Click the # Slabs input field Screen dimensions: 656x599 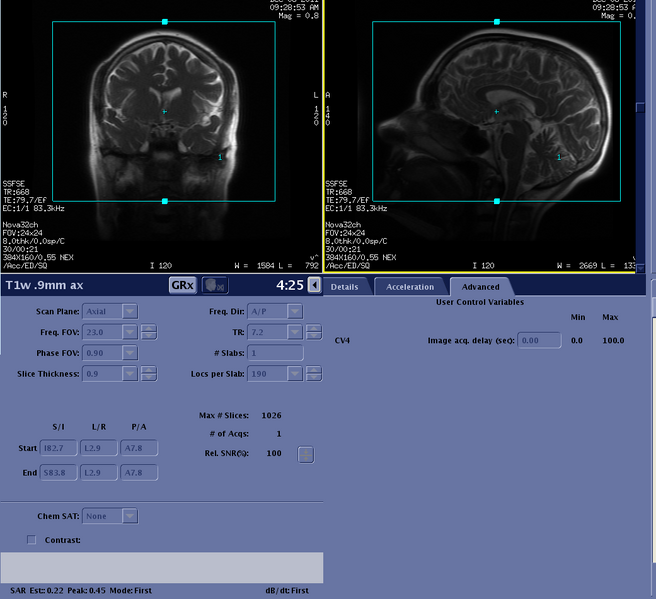(x=275, y=353)
